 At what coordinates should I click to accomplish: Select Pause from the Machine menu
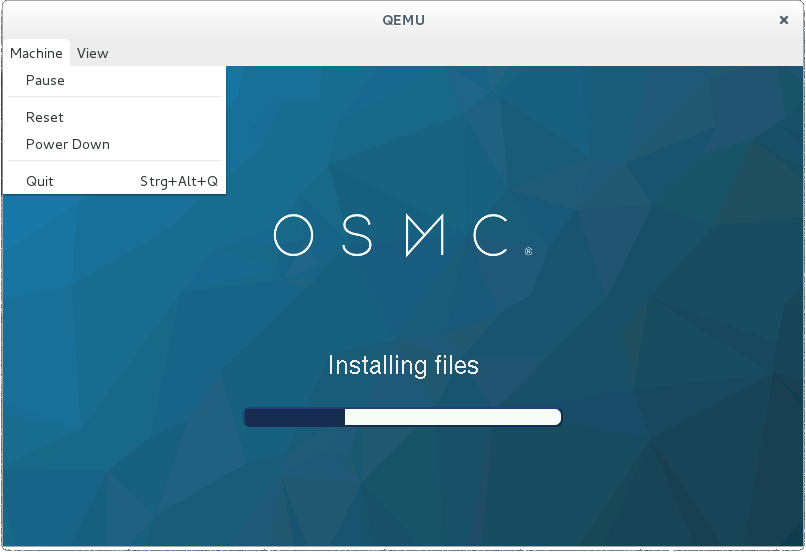tap(45, 80)
